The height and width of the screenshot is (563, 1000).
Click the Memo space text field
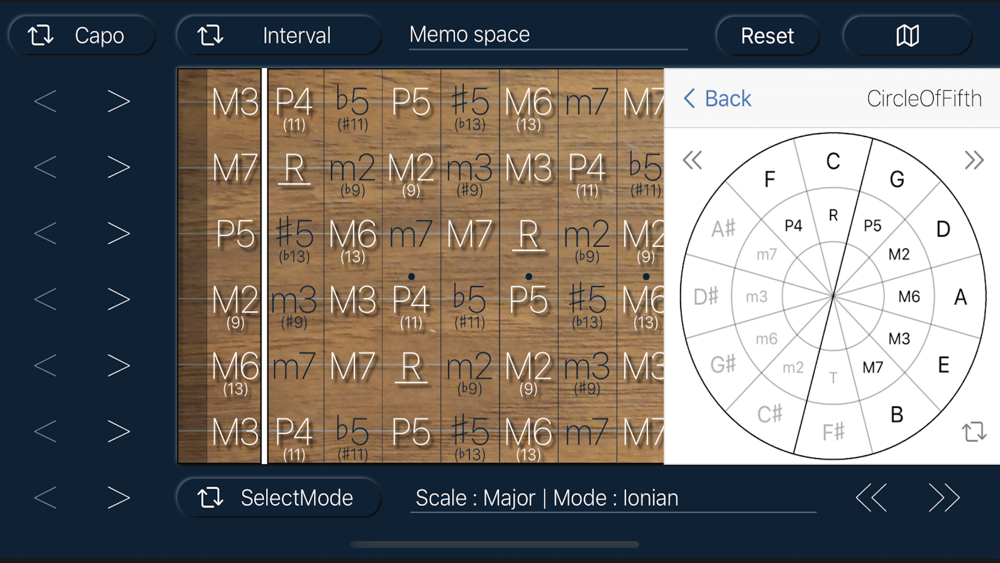pyautogui.click(x=548, y=35)
